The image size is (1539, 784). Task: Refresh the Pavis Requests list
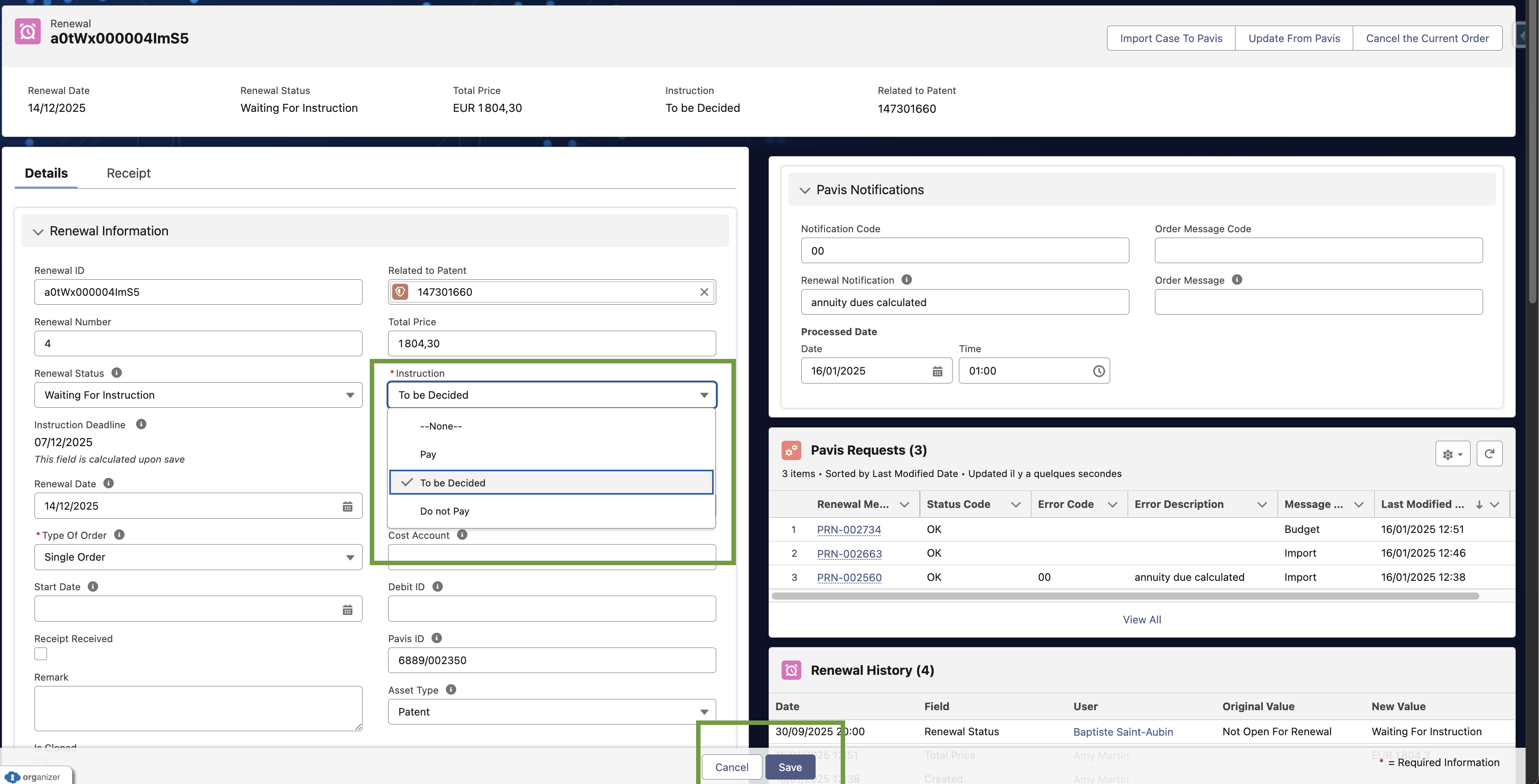coord(1489,454)
